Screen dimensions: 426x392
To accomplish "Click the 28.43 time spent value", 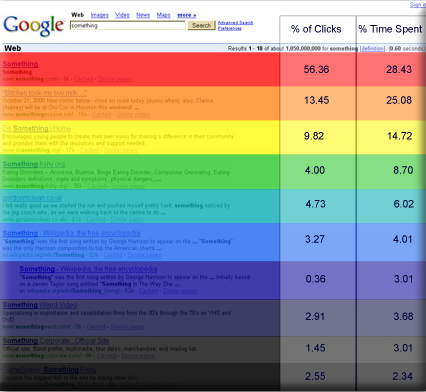I will click(399, 69).
